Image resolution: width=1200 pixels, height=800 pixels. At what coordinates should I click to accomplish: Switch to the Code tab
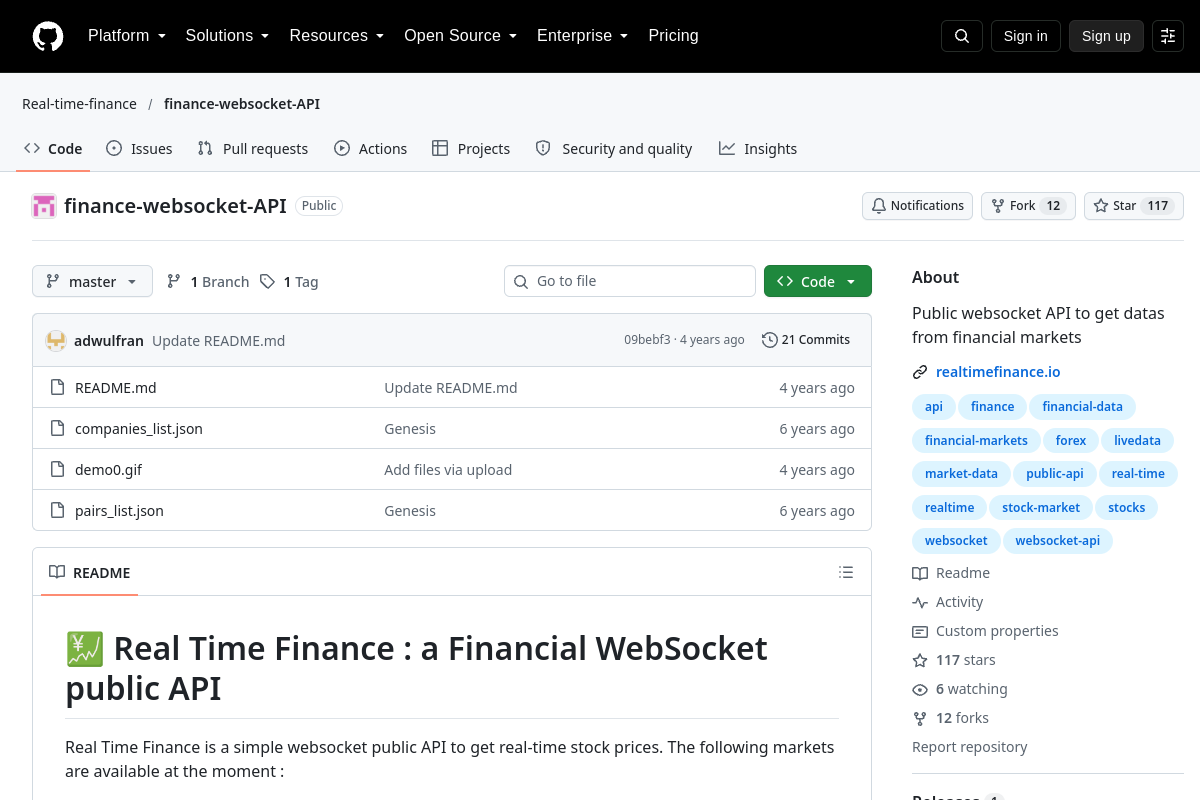pyautogui.click(x=53, y=149)
